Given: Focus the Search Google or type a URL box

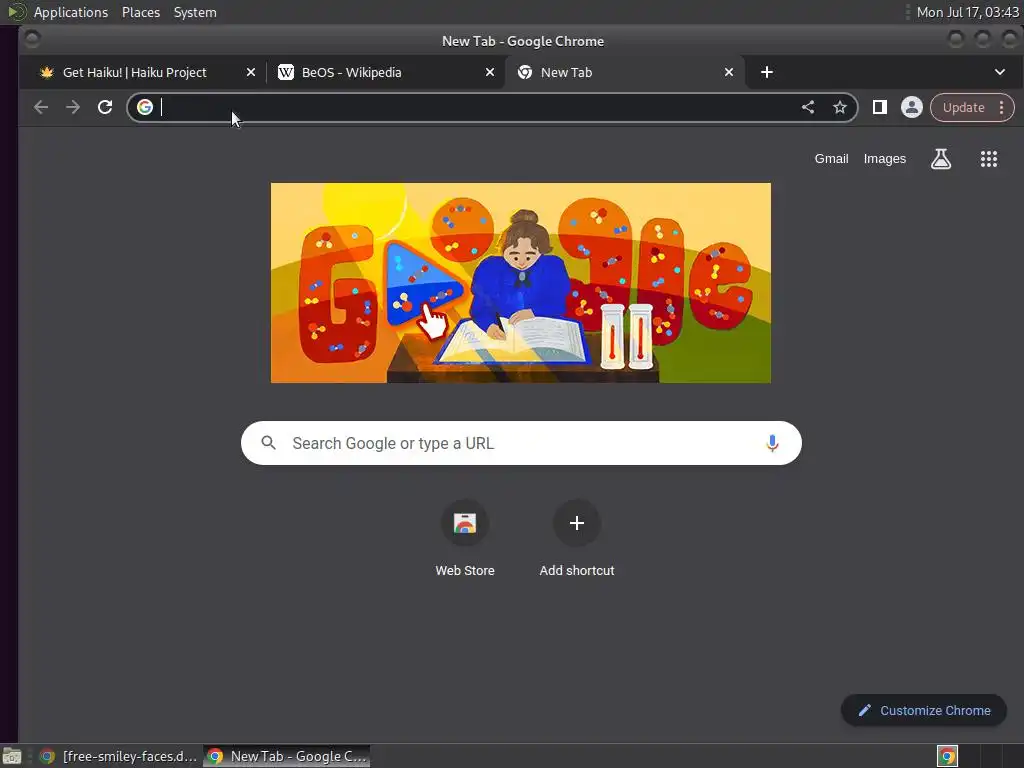Looking at the screenshot, I should [521, 443].
